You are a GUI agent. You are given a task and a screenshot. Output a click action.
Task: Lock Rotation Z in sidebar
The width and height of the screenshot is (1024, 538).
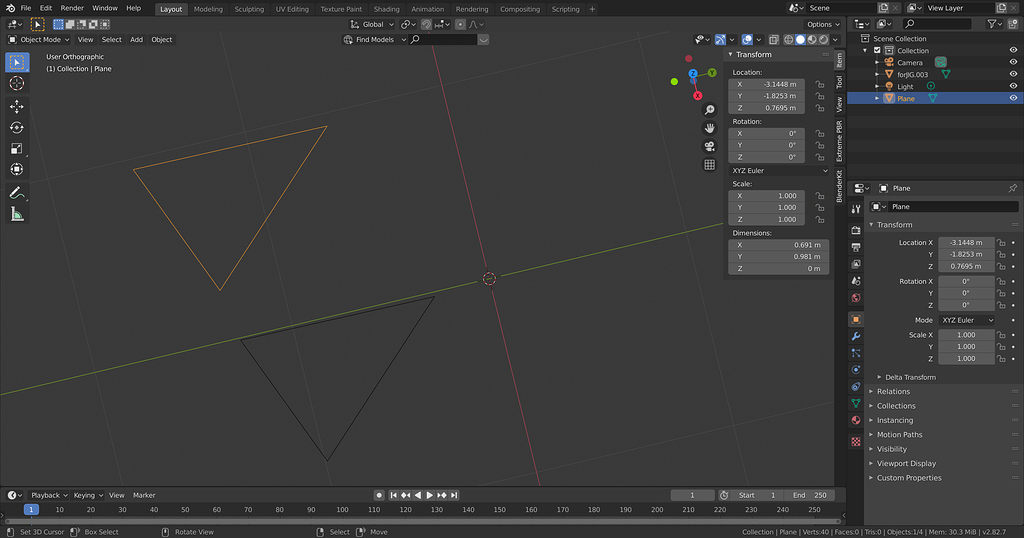click(x=820, y=157)
